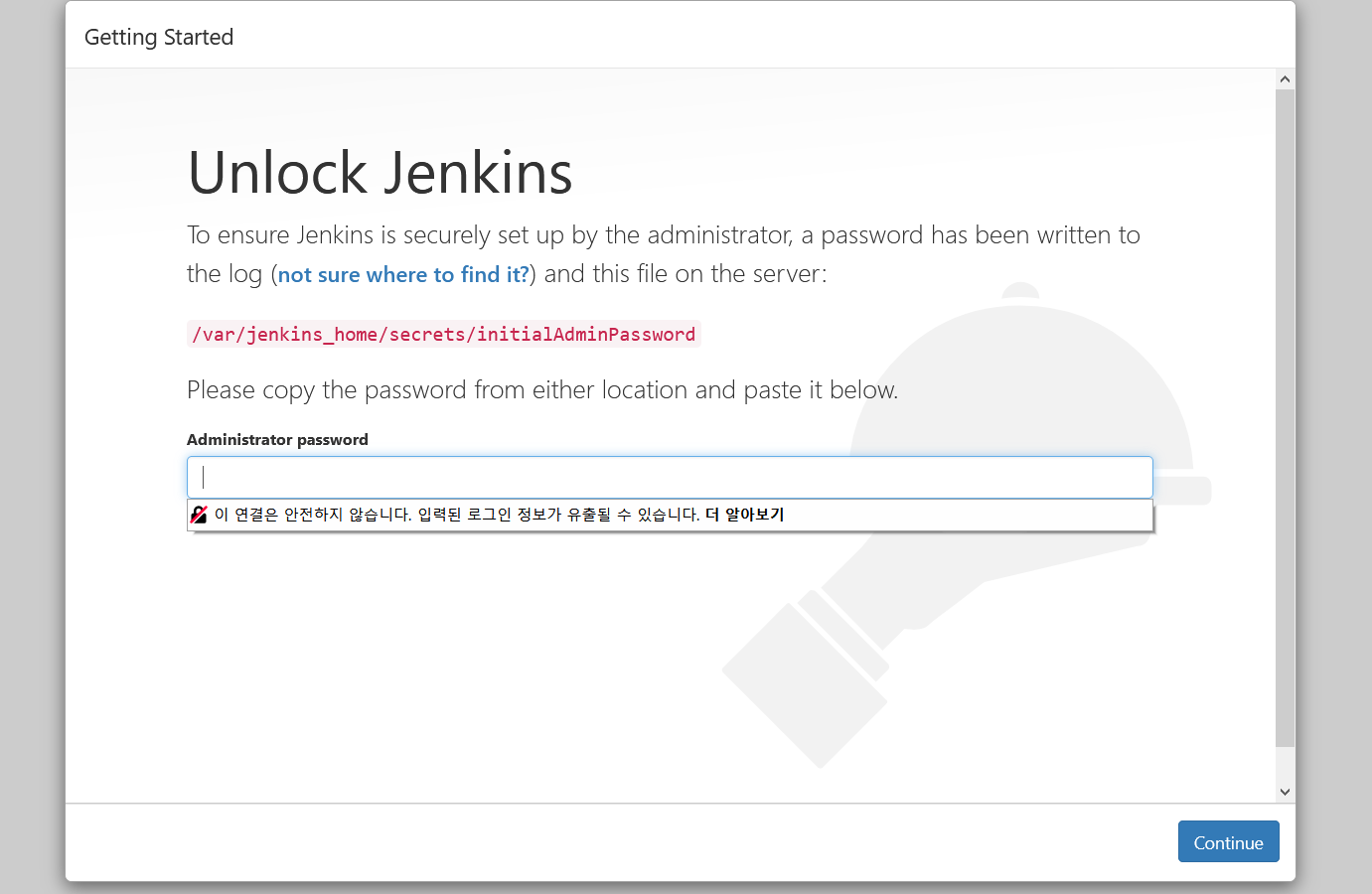The width and height of the screenshot is (1372, 894).
Task: Select the initialAdminPassword file path text
Action: (x=444, y=335)
